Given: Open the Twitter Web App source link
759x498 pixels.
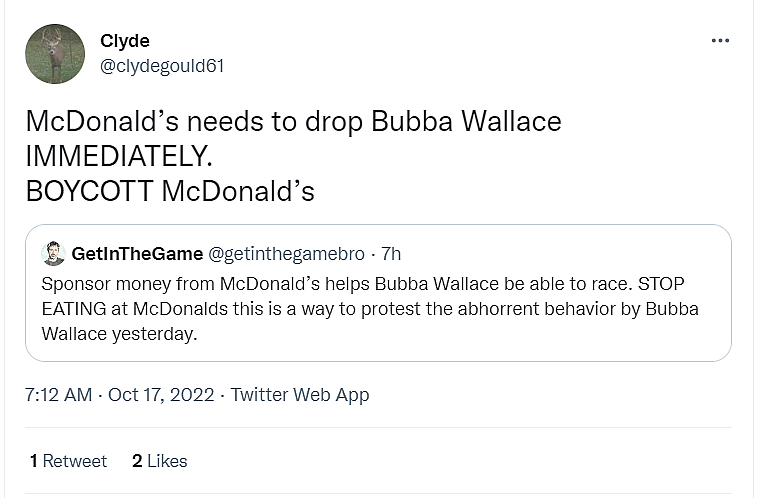Looking at the screenshot, I should click(300, 394).
